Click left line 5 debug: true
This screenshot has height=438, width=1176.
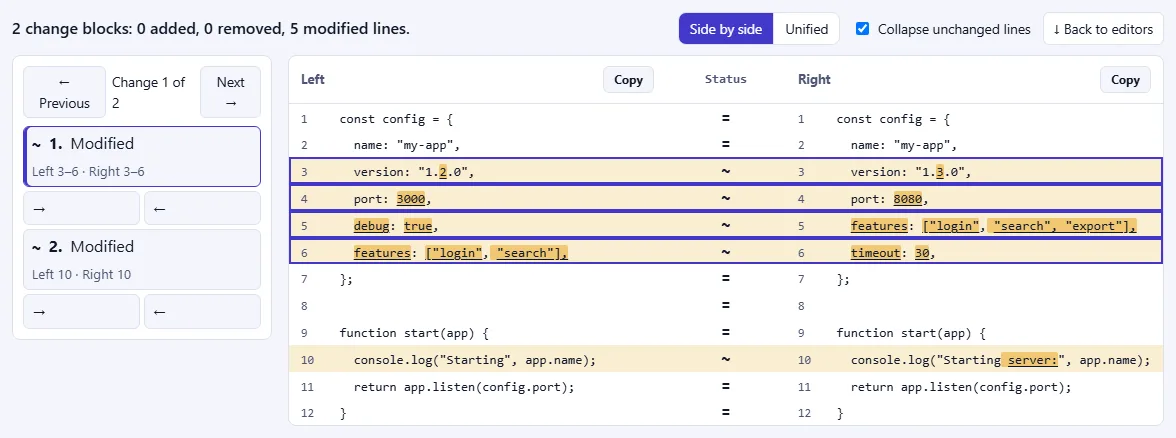396,226
